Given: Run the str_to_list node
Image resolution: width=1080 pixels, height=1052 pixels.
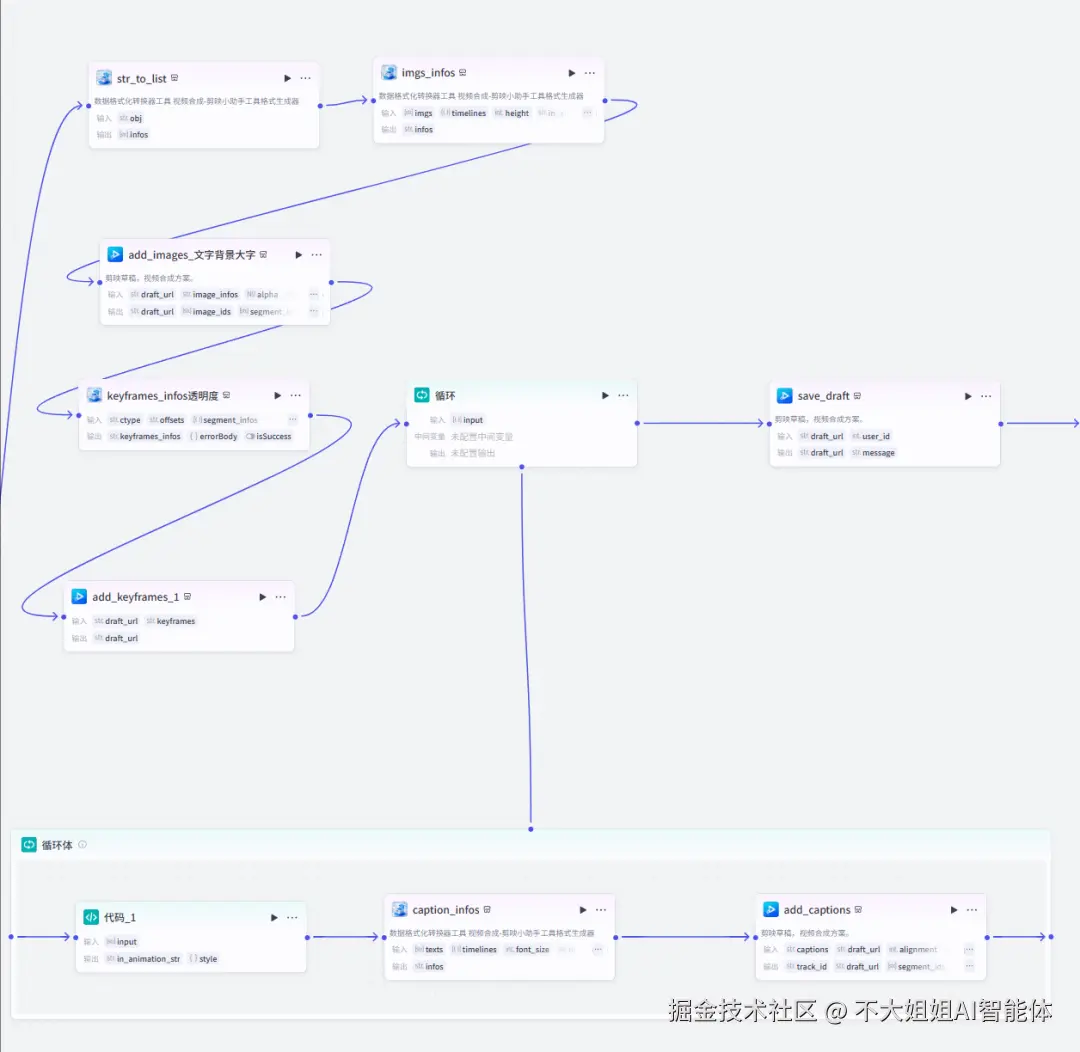Looking at the screenshot, I should [x=286, y=77].
